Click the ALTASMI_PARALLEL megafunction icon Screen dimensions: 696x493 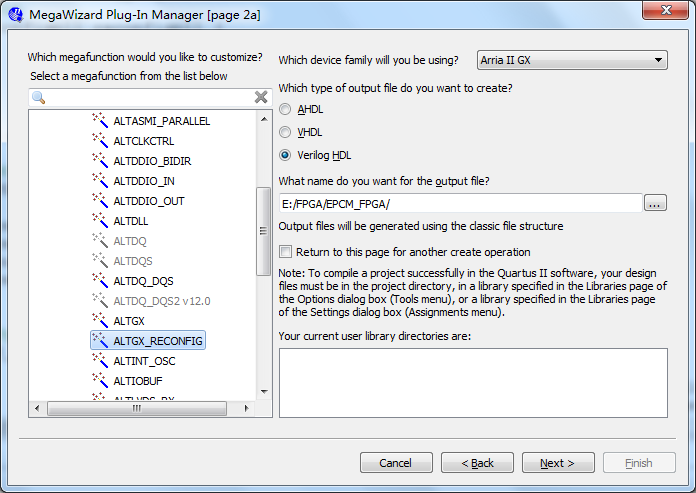pyautogui.click(x=99, y=121)
